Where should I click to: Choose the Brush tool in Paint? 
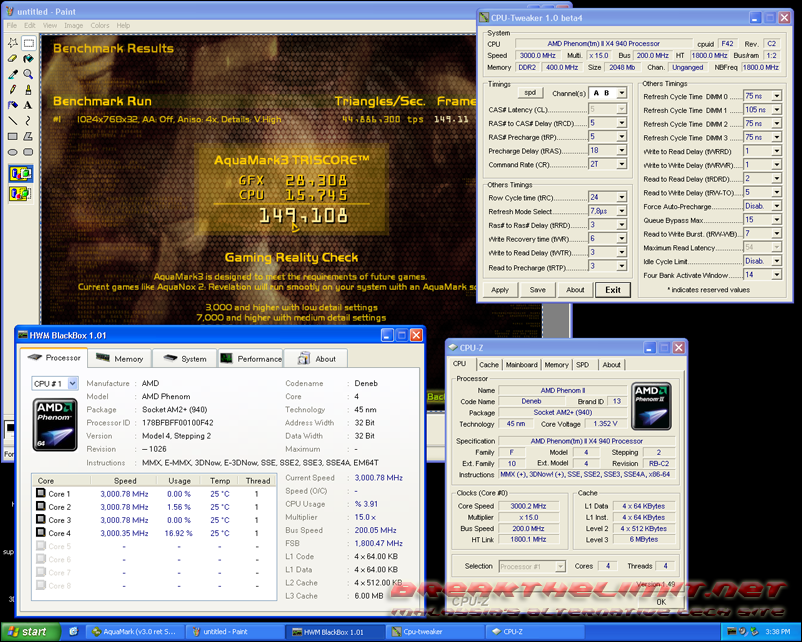29,90
